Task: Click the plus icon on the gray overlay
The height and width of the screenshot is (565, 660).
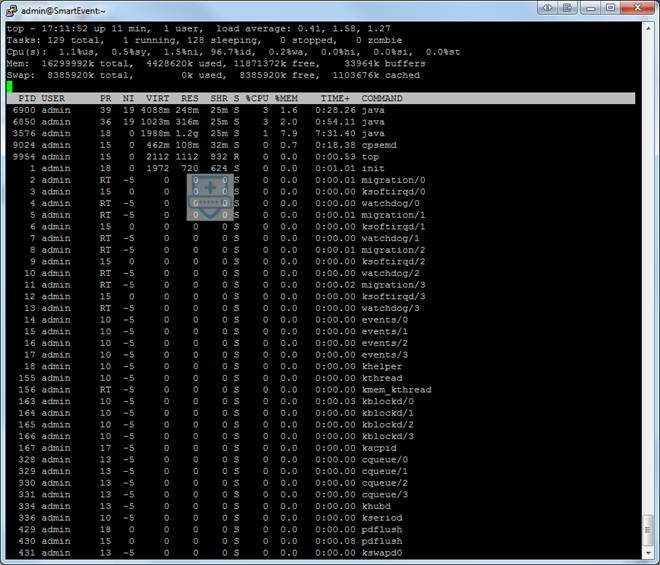Action: tap(210, 188)
